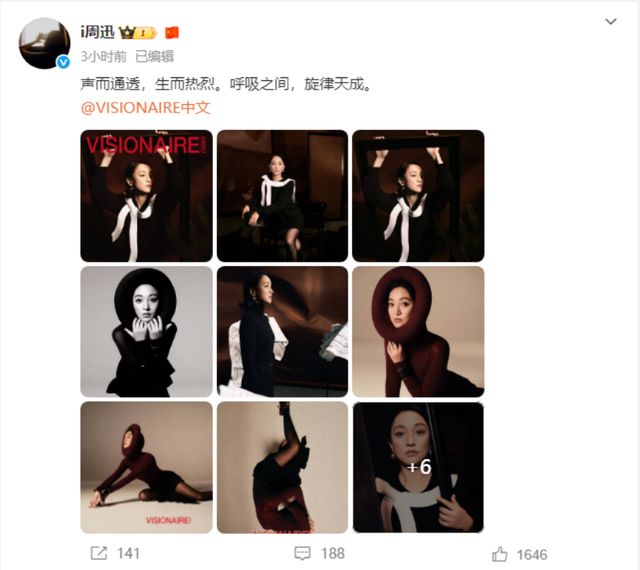
Task: Open the i周迅 username link
Action: (x=97, y=32)
